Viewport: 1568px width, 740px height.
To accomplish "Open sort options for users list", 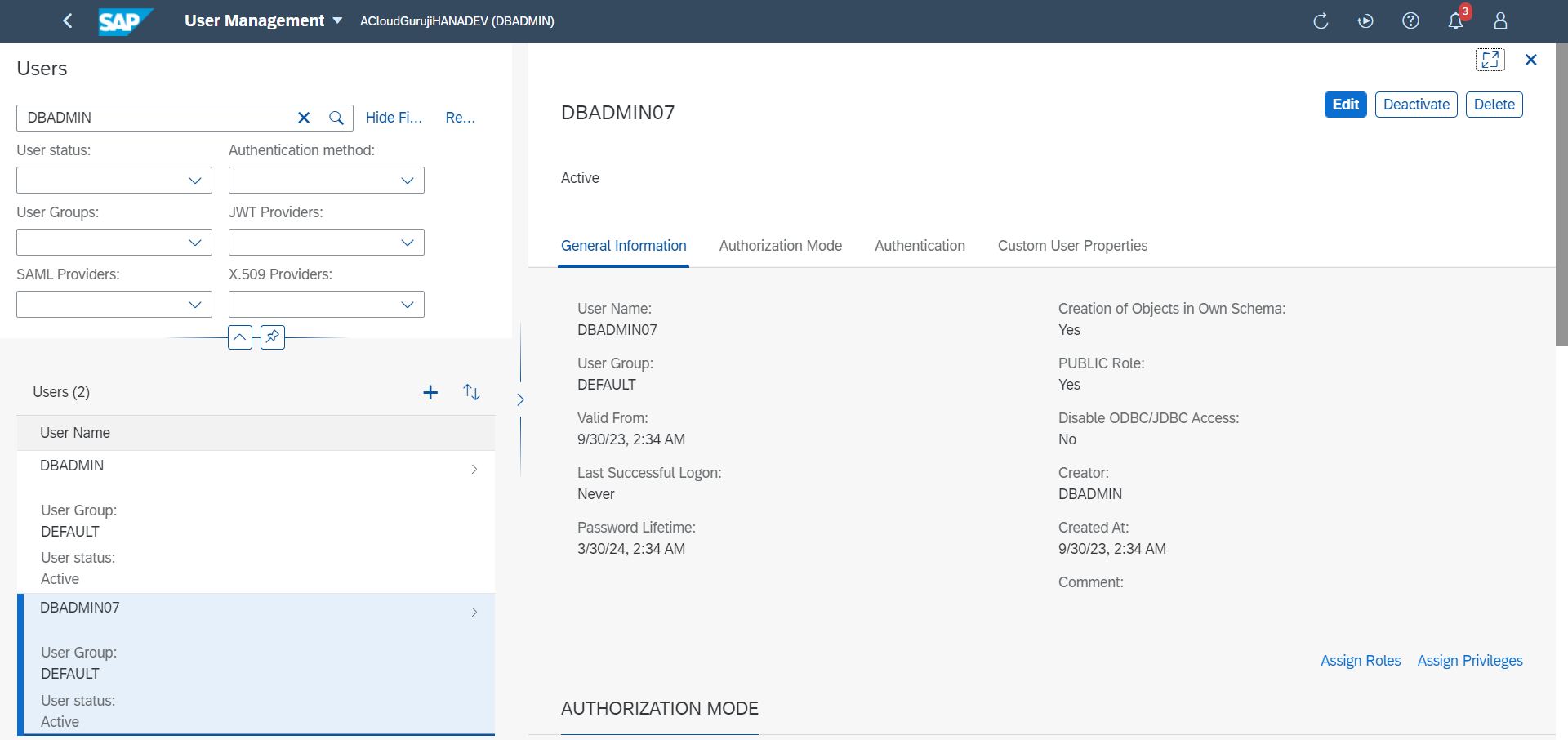I will [471, 392].
